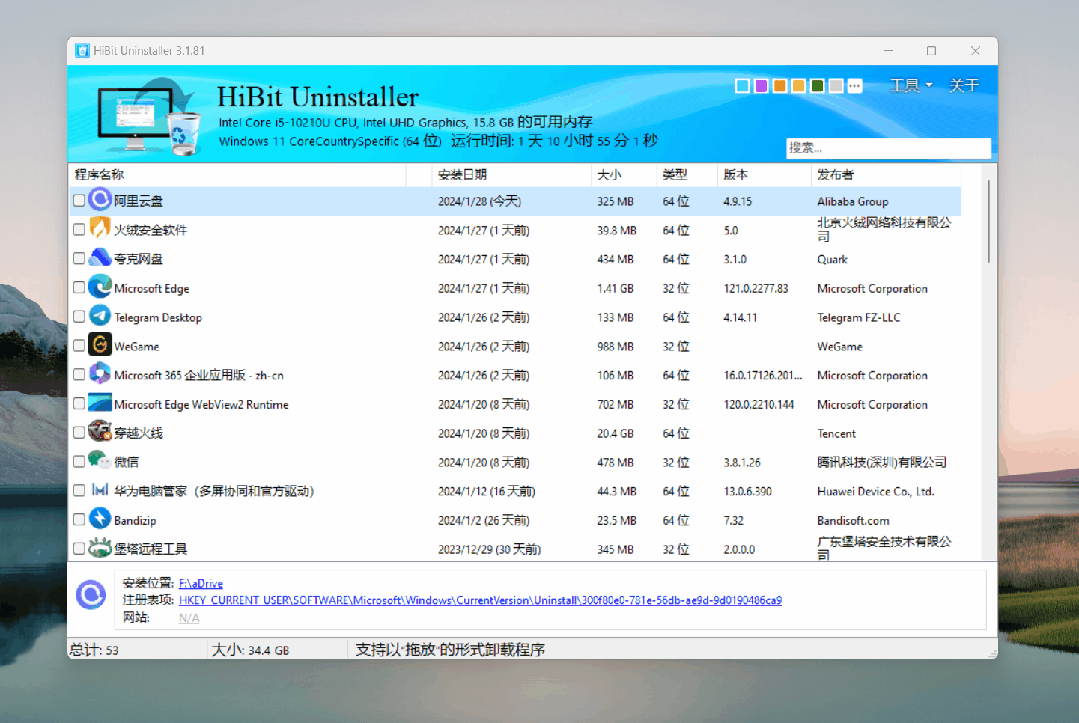Screen dimensions: 1079x723
Task: Sort by 类型 column header
Action: point(687,175)
